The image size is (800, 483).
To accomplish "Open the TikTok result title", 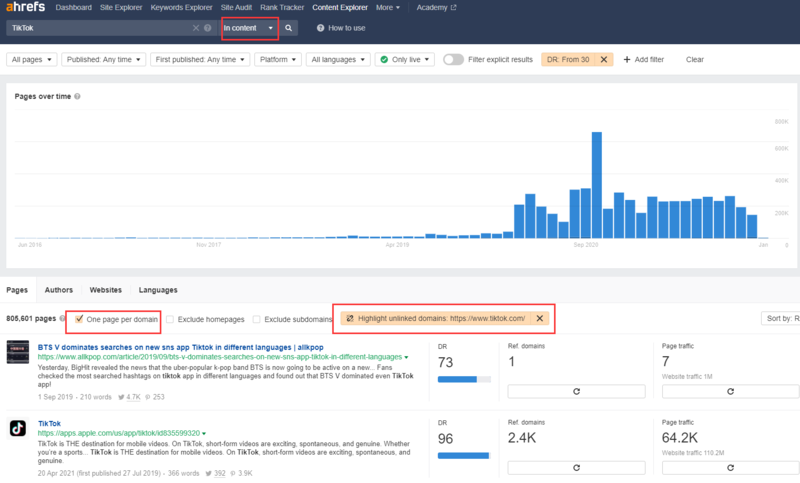I will pos(49,424).
